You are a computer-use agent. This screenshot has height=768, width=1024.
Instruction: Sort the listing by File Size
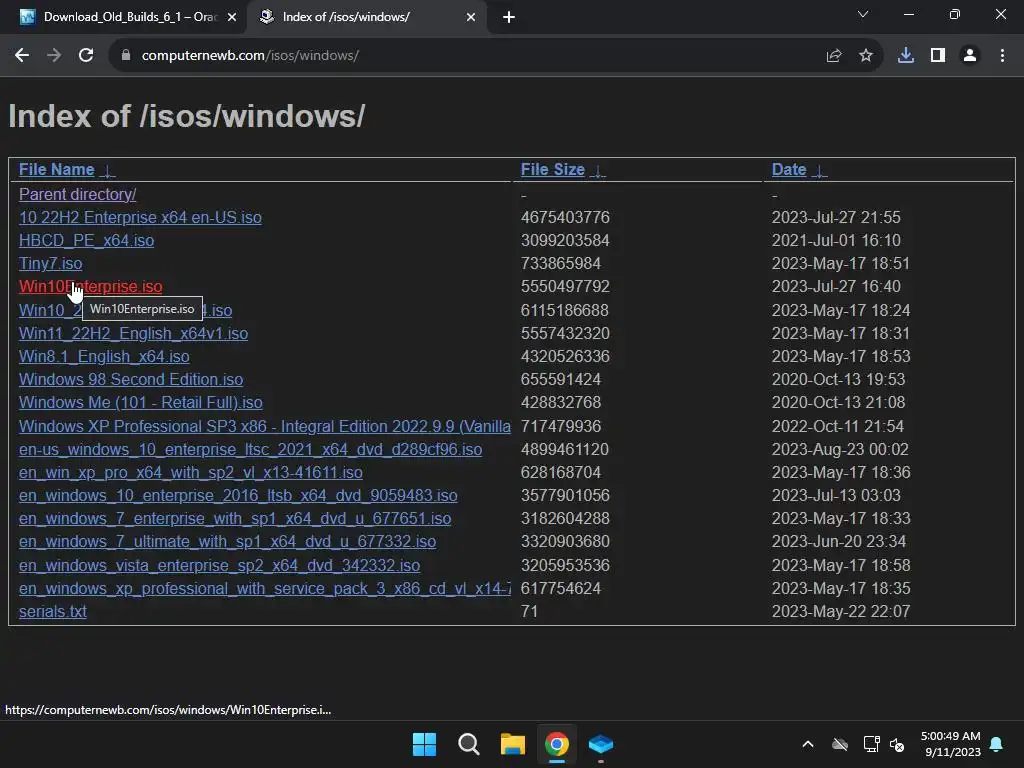552,170
